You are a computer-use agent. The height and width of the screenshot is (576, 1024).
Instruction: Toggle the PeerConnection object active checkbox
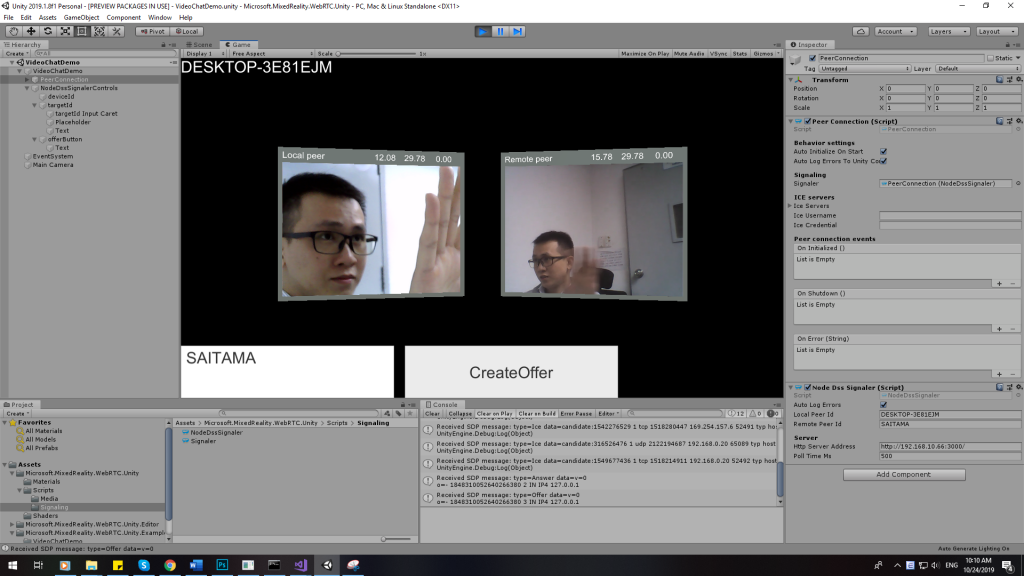pos(812,58)
